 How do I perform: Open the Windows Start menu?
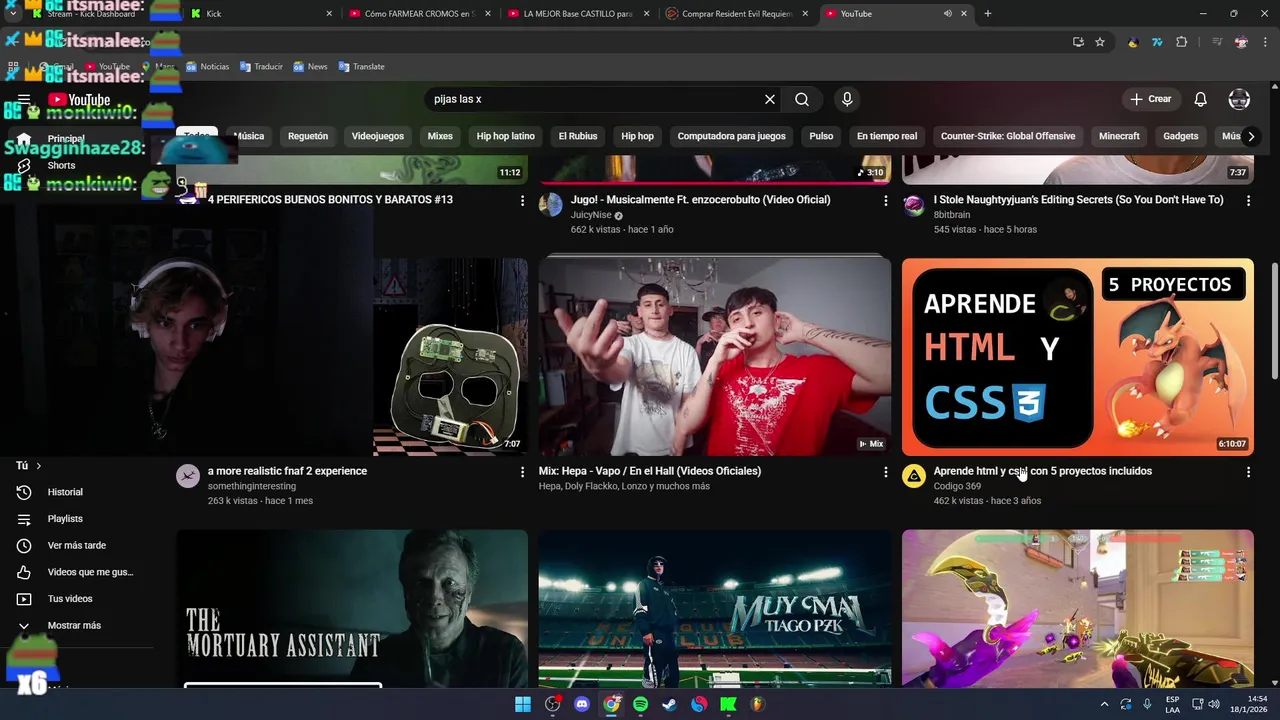[x=523, y=704]
